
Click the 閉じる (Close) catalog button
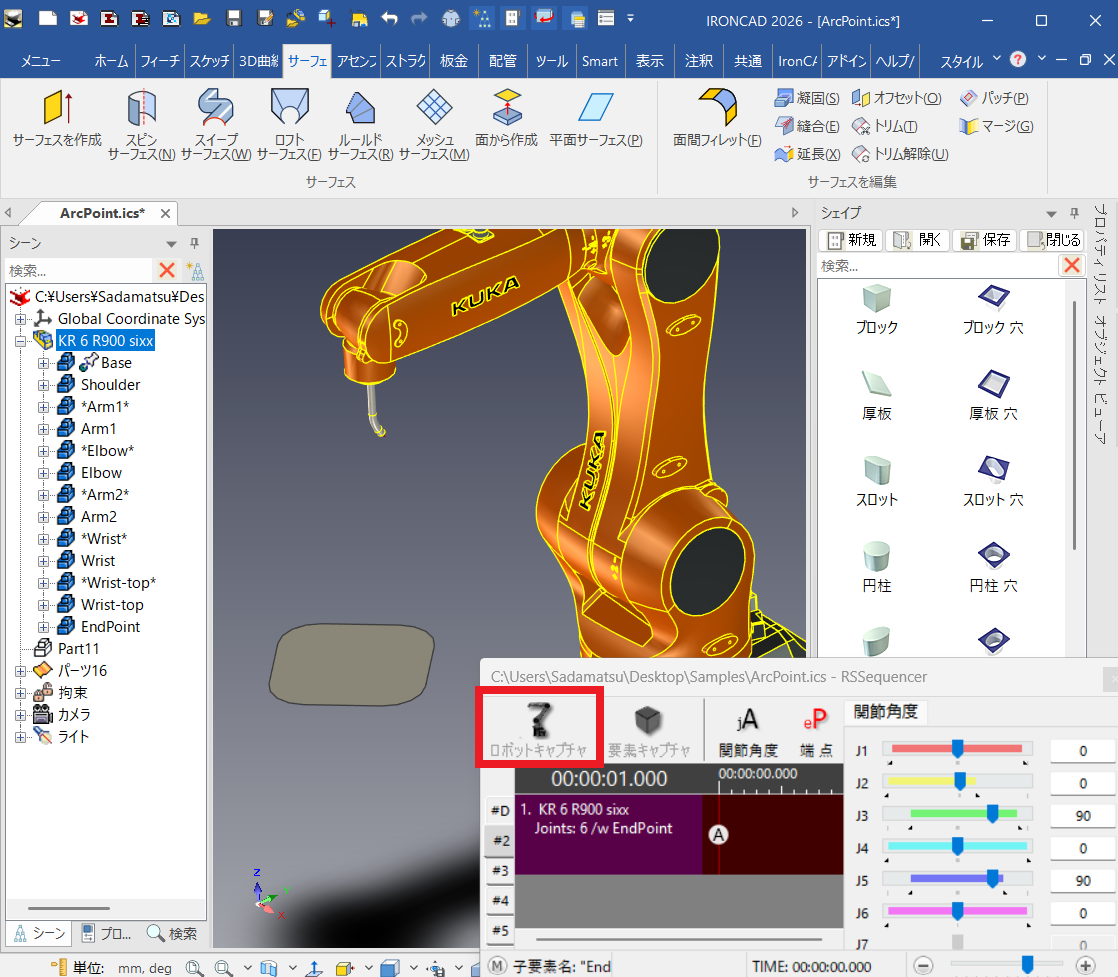pos(1052,240)
